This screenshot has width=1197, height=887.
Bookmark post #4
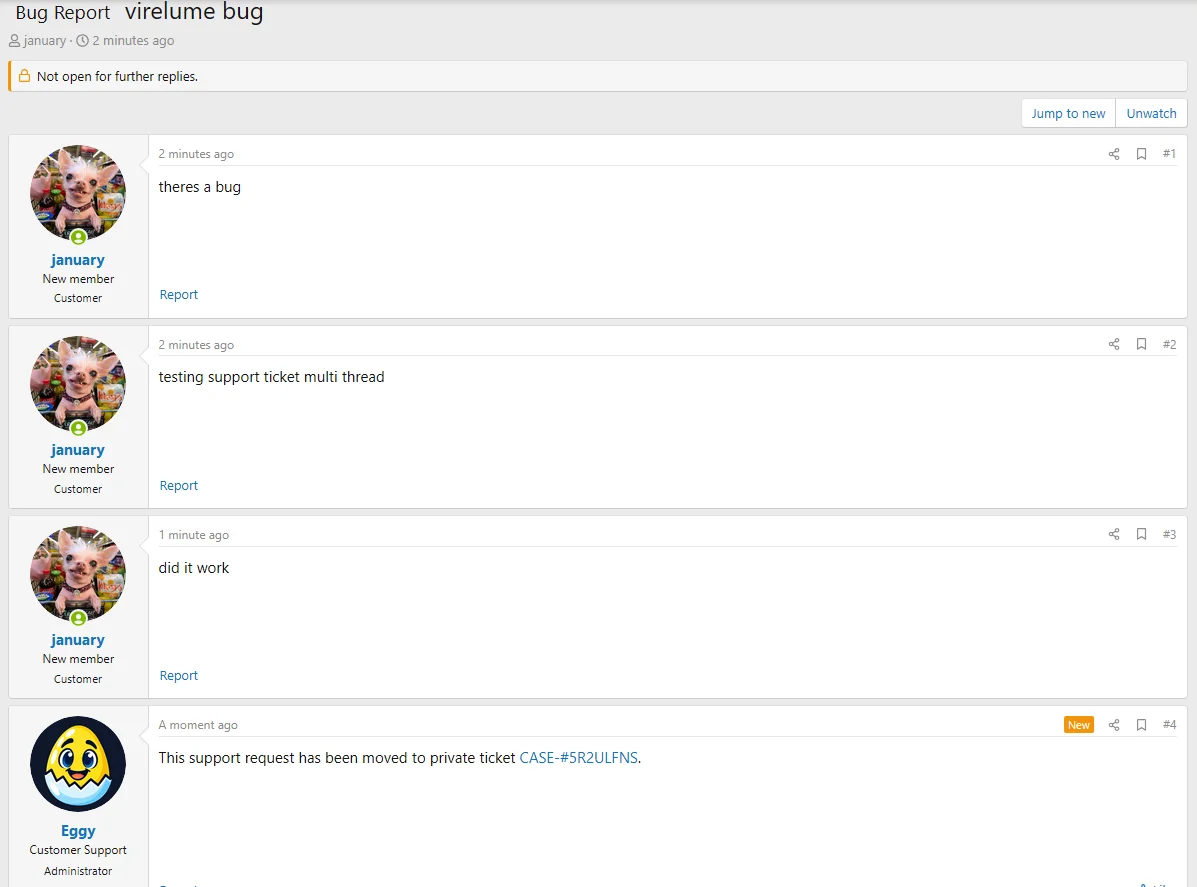1141,725
